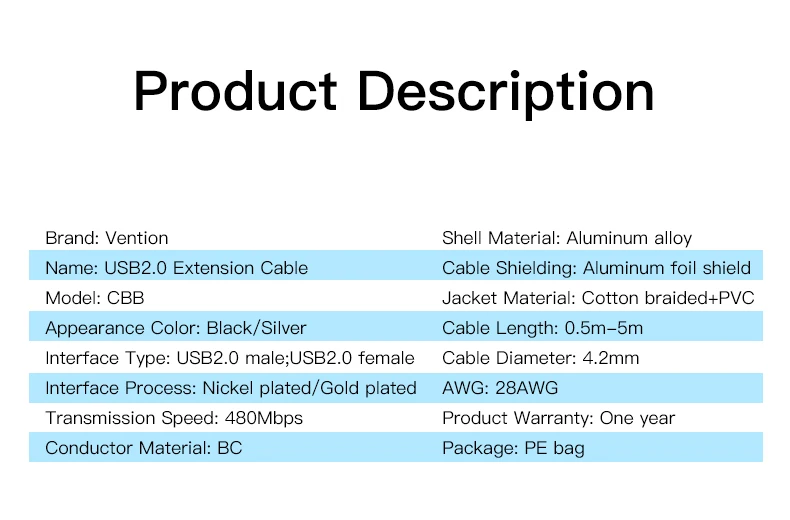Click Shell Material: Aluminum alloy text
790x520 pixels.
[x=567, y=238]
